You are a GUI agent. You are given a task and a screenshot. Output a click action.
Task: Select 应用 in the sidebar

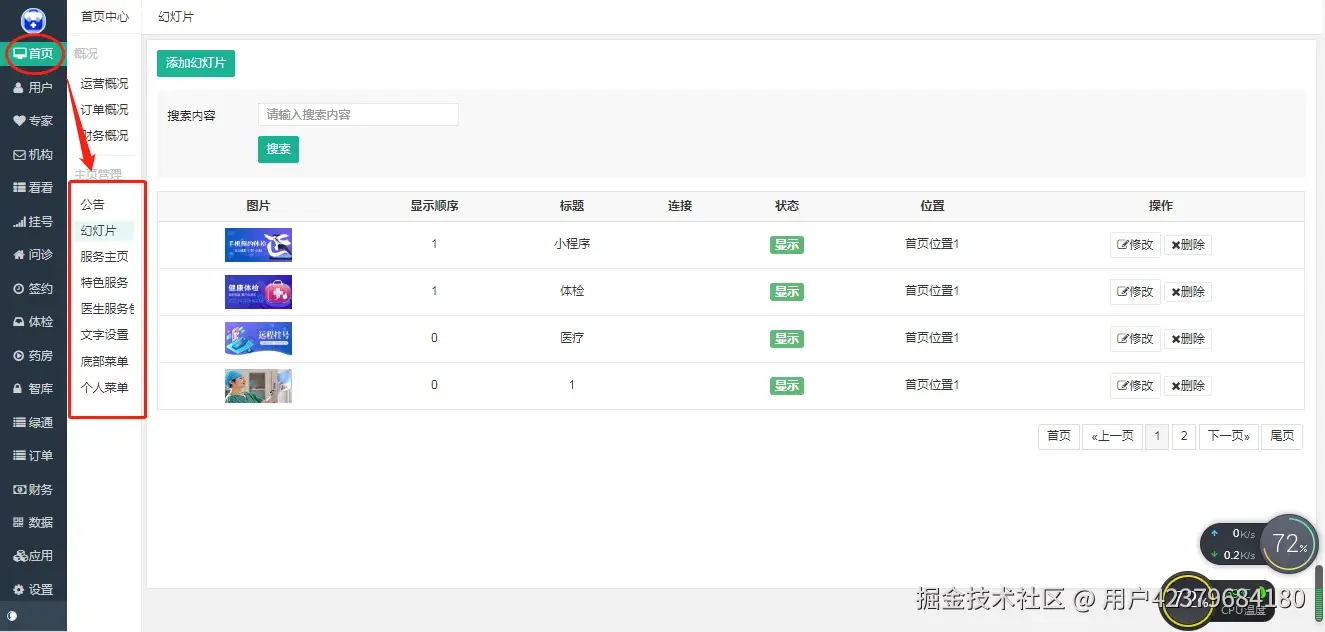point(33,556)
